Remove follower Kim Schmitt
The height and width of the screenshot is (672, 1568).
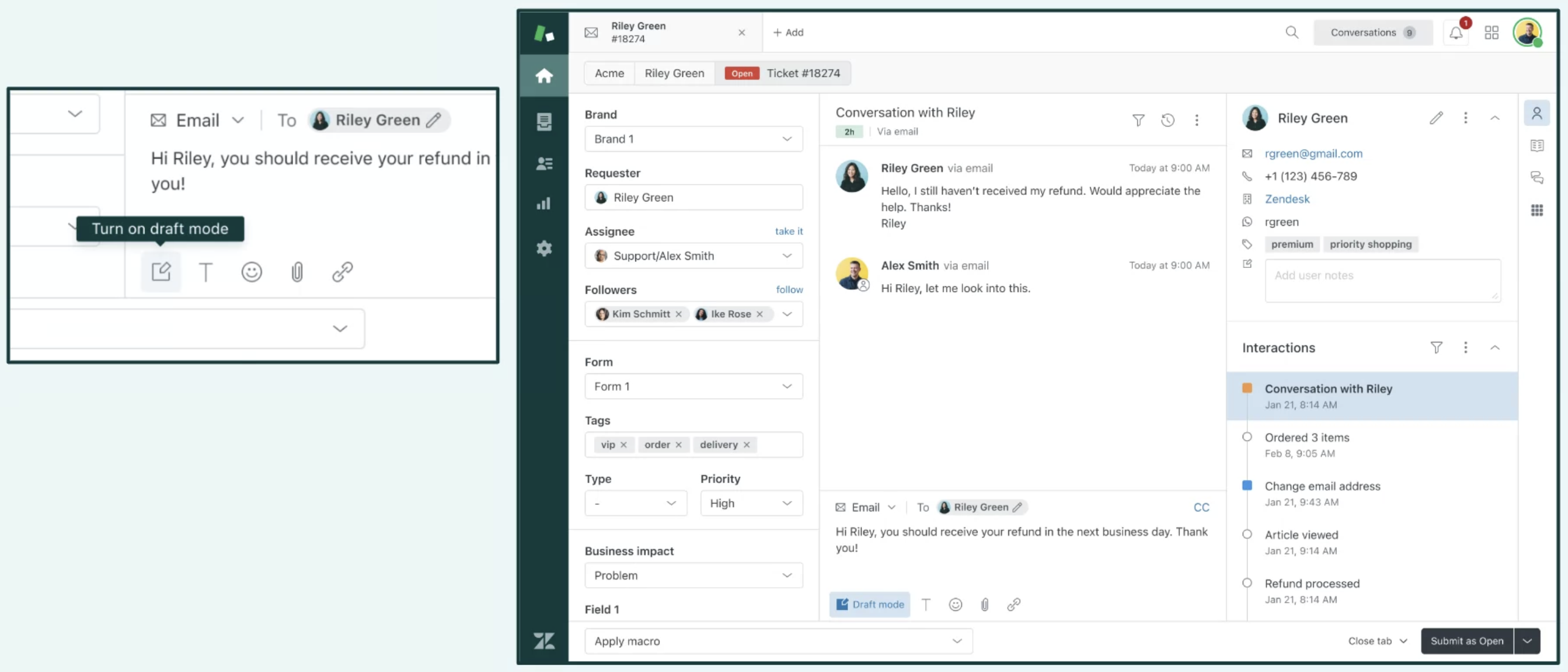pos(678,314)
